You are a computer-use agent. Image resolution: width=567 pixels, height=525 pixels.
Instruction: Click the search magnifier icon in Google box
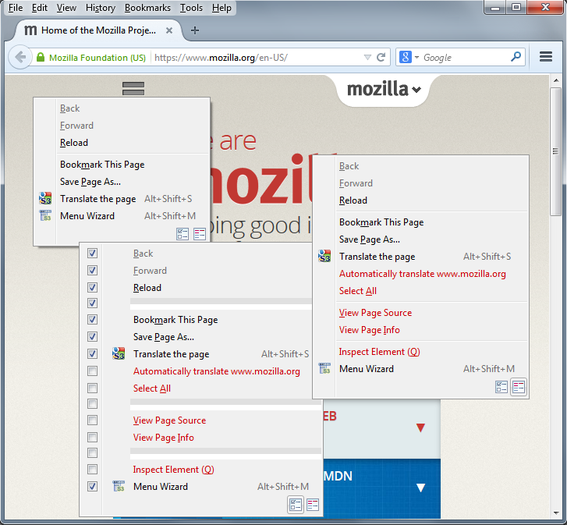[x=516, y=56]
